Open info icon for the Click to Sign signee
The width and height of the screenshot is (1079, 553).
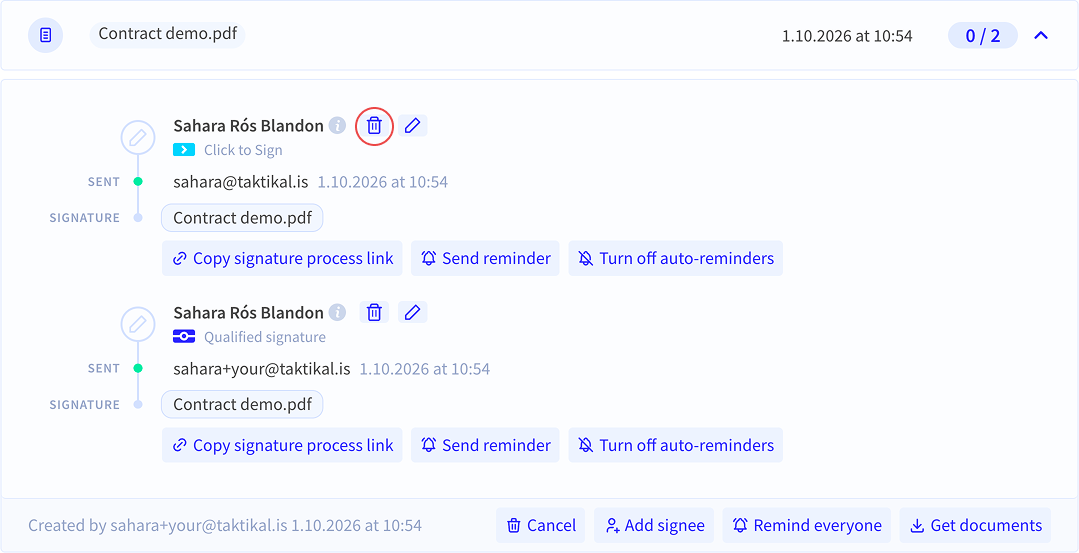pyautogui.click(x=337, y=126)
